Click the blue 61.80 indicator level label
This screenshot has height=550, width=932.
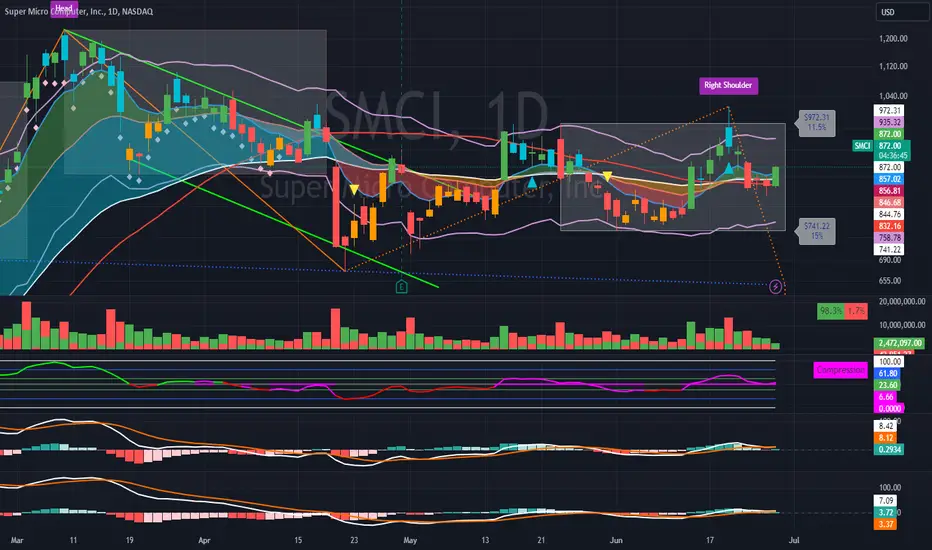pyautogui.click(x=887, y=373)
